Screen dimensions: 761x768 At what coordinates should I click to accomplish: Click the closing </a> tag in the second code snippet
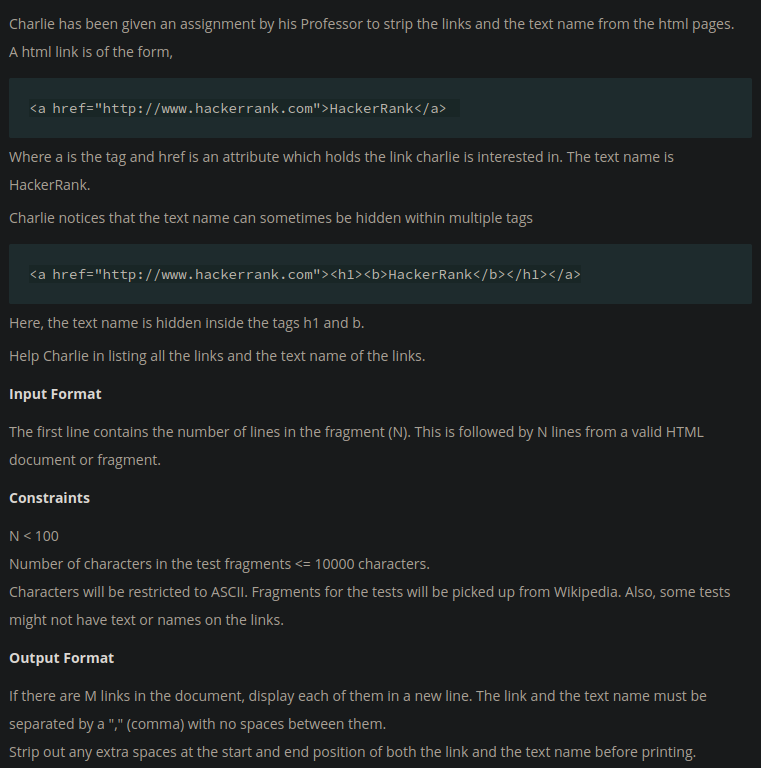coord(564,274)
